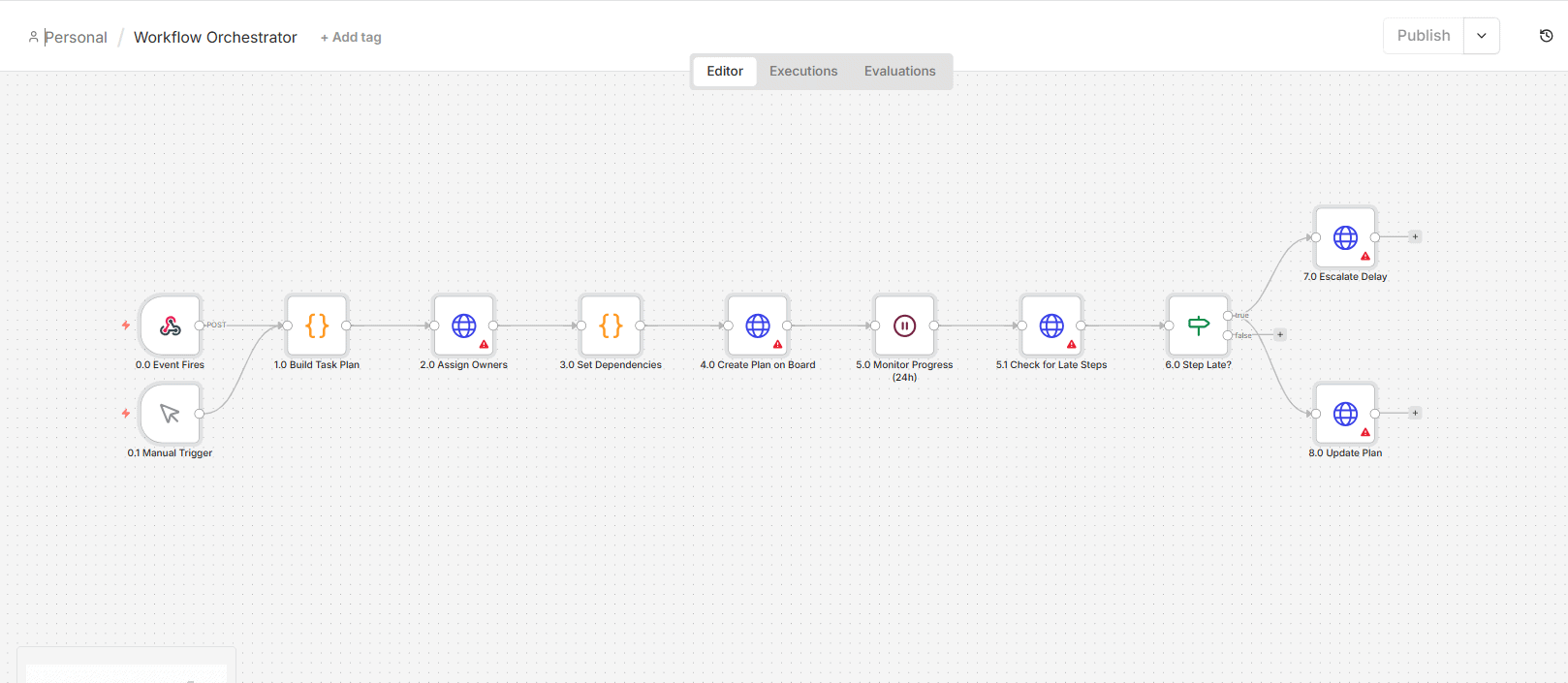The image size is (1568, 683).
Task: Open the 4.0 Create Plan on Board node
Action: pyautogui.click(x=758, y=326)
